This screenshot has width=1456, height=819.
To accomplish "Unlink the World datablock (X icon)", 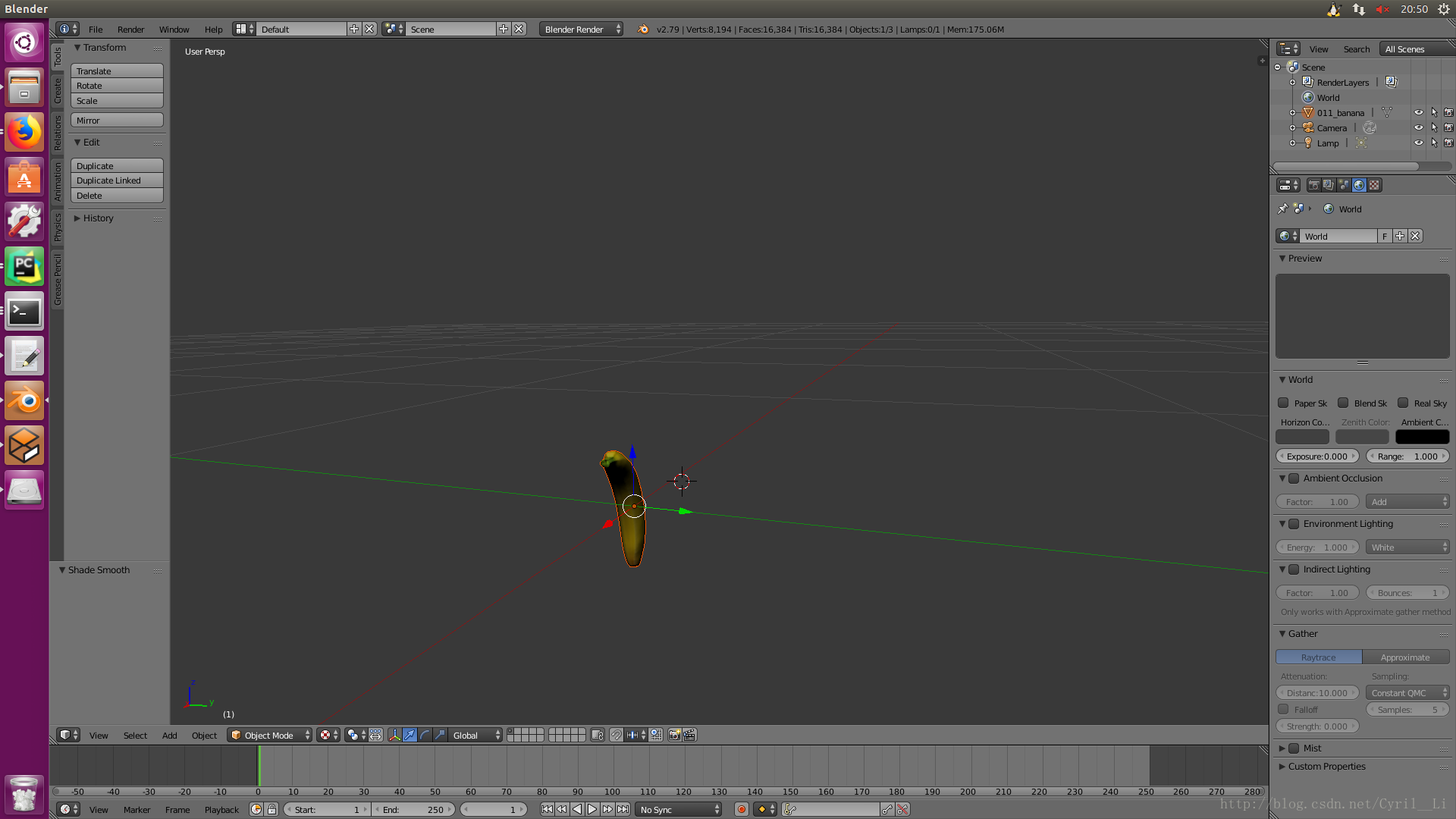I will tap(1415, 236).
